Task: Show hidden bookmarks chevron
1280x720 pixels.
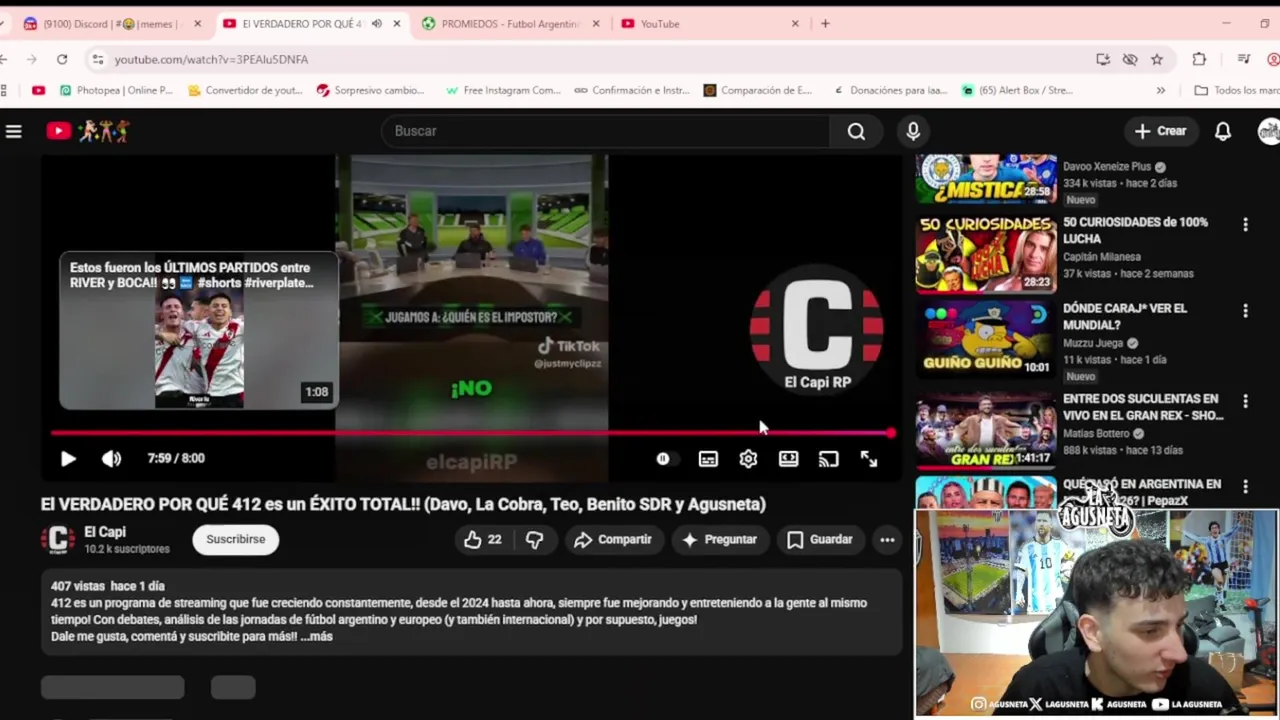Action: tap(1160, 90)
